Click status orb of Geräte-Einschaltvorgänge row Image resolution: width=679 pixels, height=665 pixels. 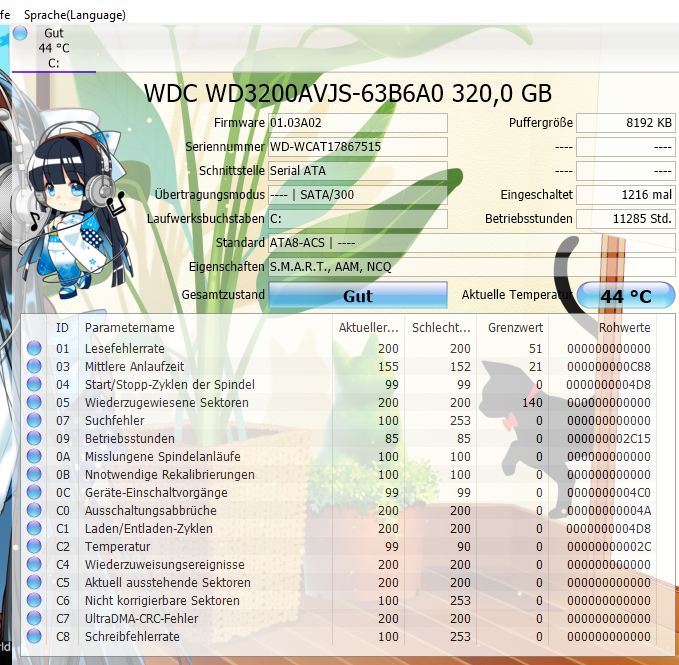tap(34, 492)
